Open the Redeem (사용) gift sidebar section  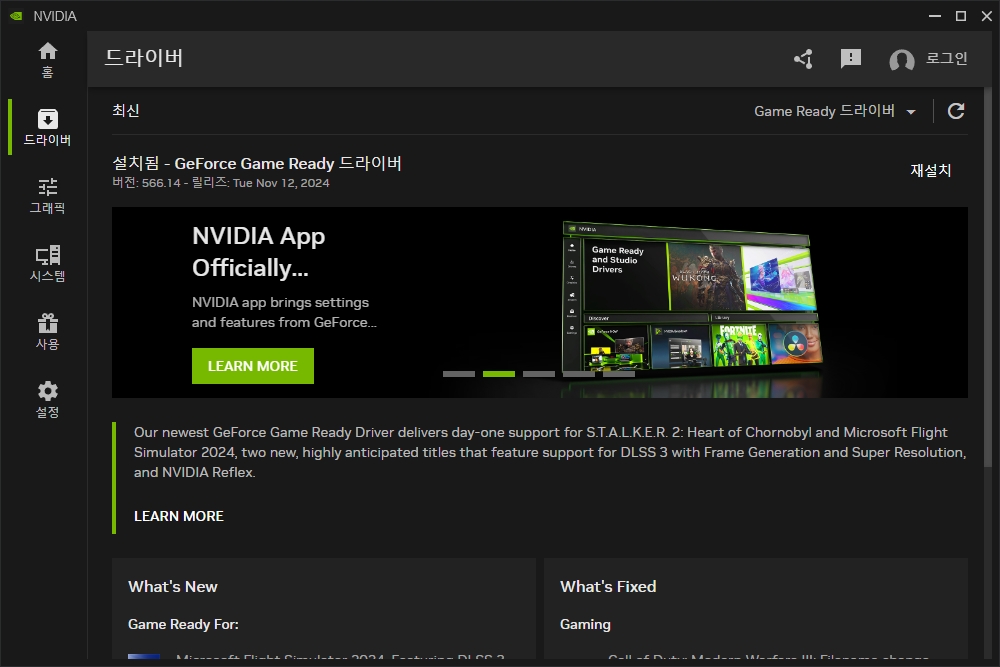coord(47,332)
